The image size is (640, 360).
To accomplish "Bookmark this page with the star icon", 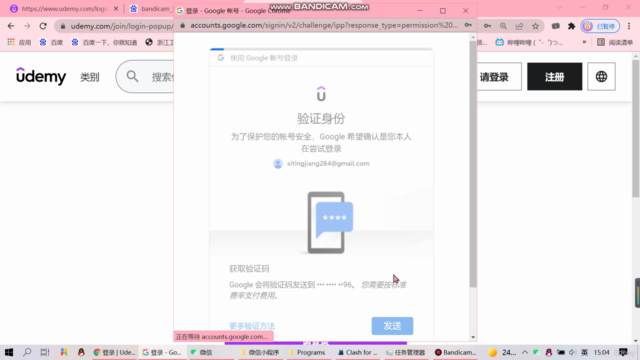I will (535, 26).
